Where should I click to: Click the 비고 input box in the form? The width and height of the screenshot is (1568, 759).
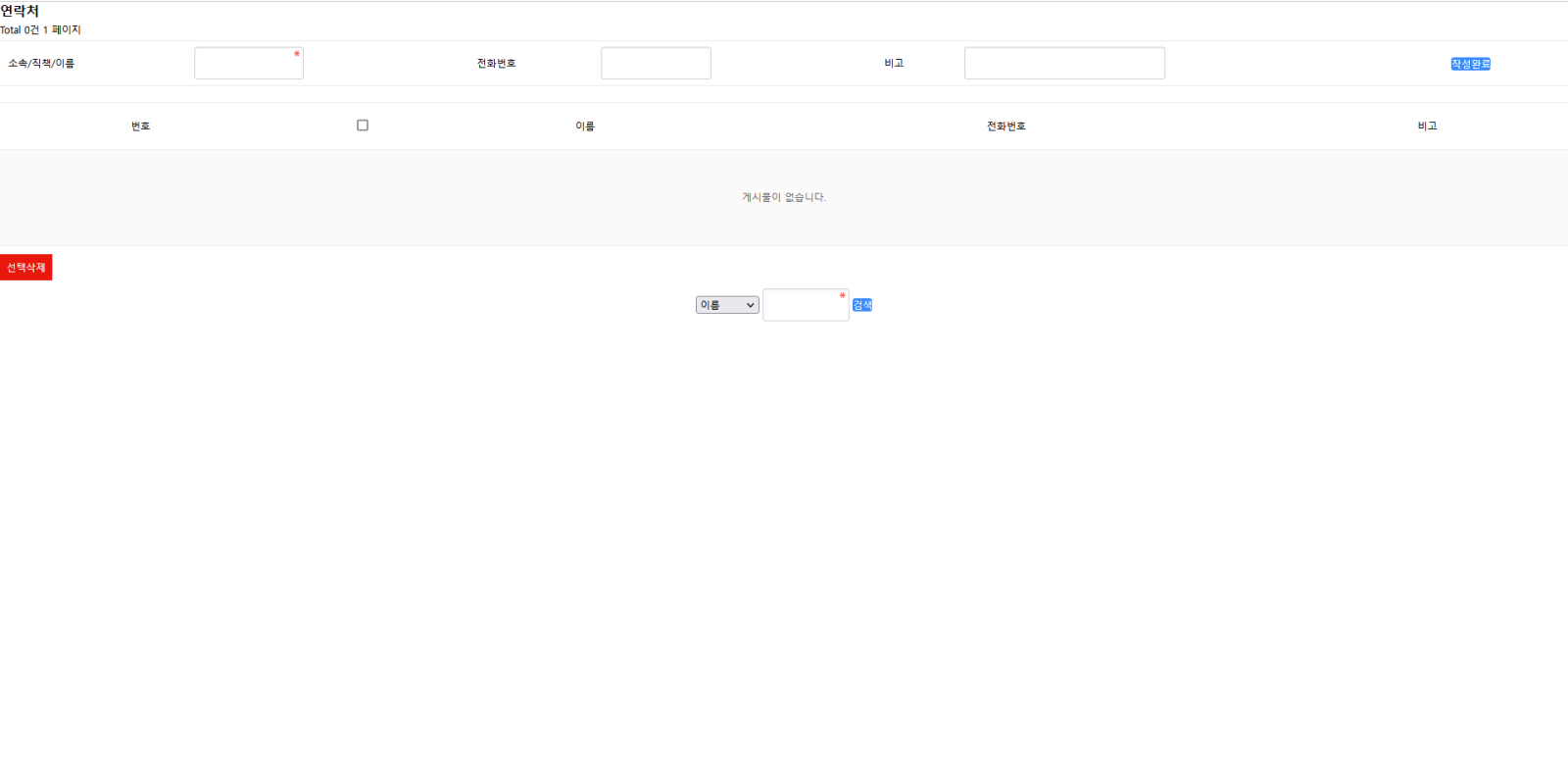coord(1064,64)
